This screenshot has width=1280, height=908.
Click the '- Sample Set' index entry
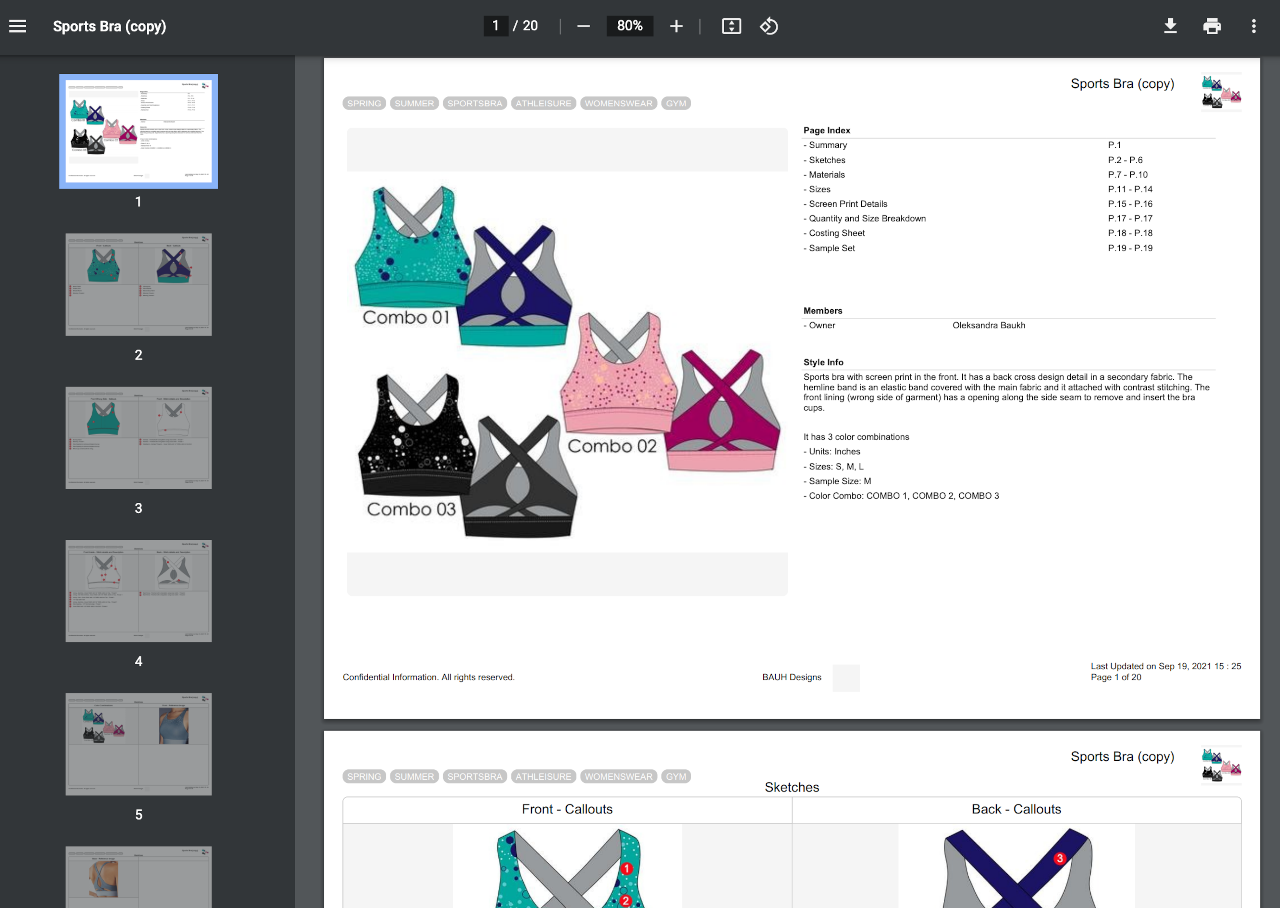(830, 248)
